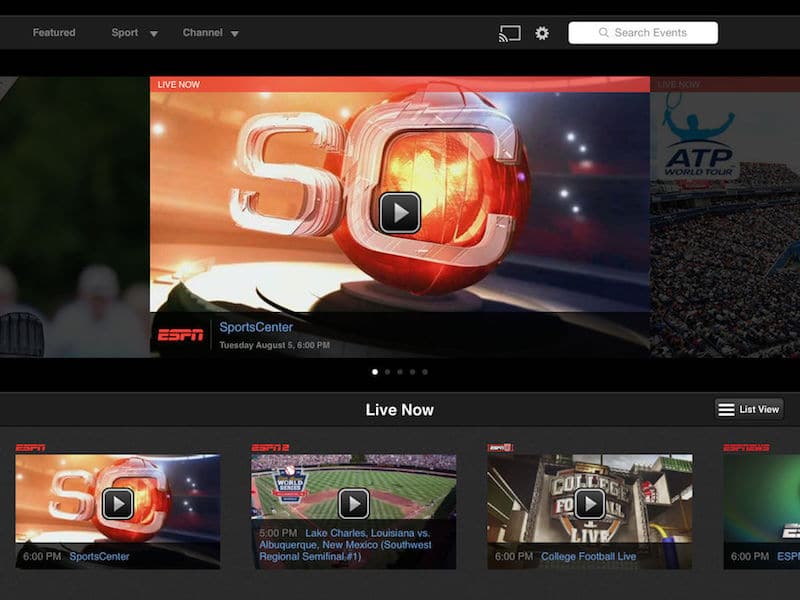Open the SportsCenter title link in banner
The width and height of the screenshot is (800, 600).
click(x=256, y=327)
